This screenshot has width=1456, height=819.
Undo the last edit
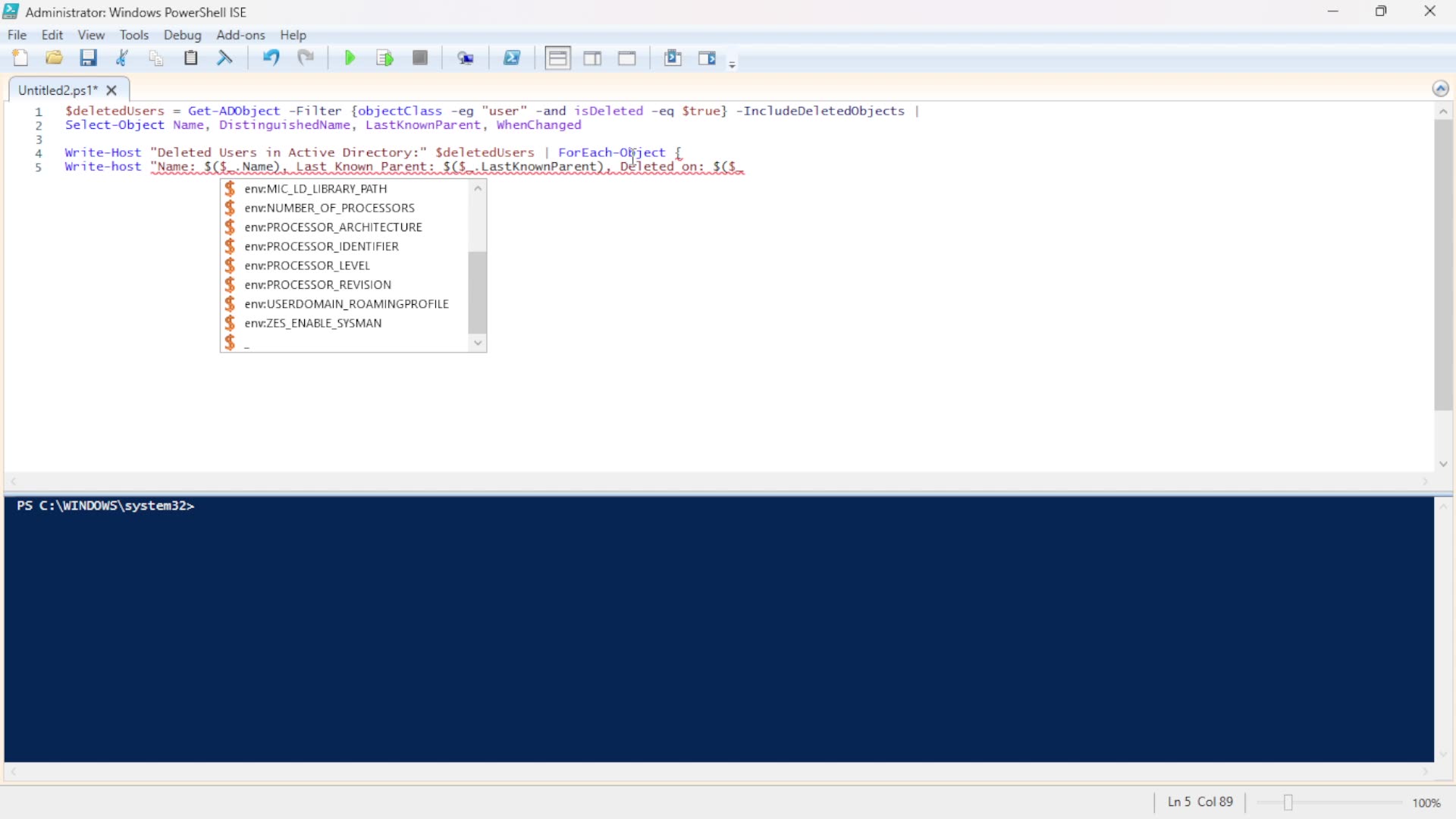[271, 58]
